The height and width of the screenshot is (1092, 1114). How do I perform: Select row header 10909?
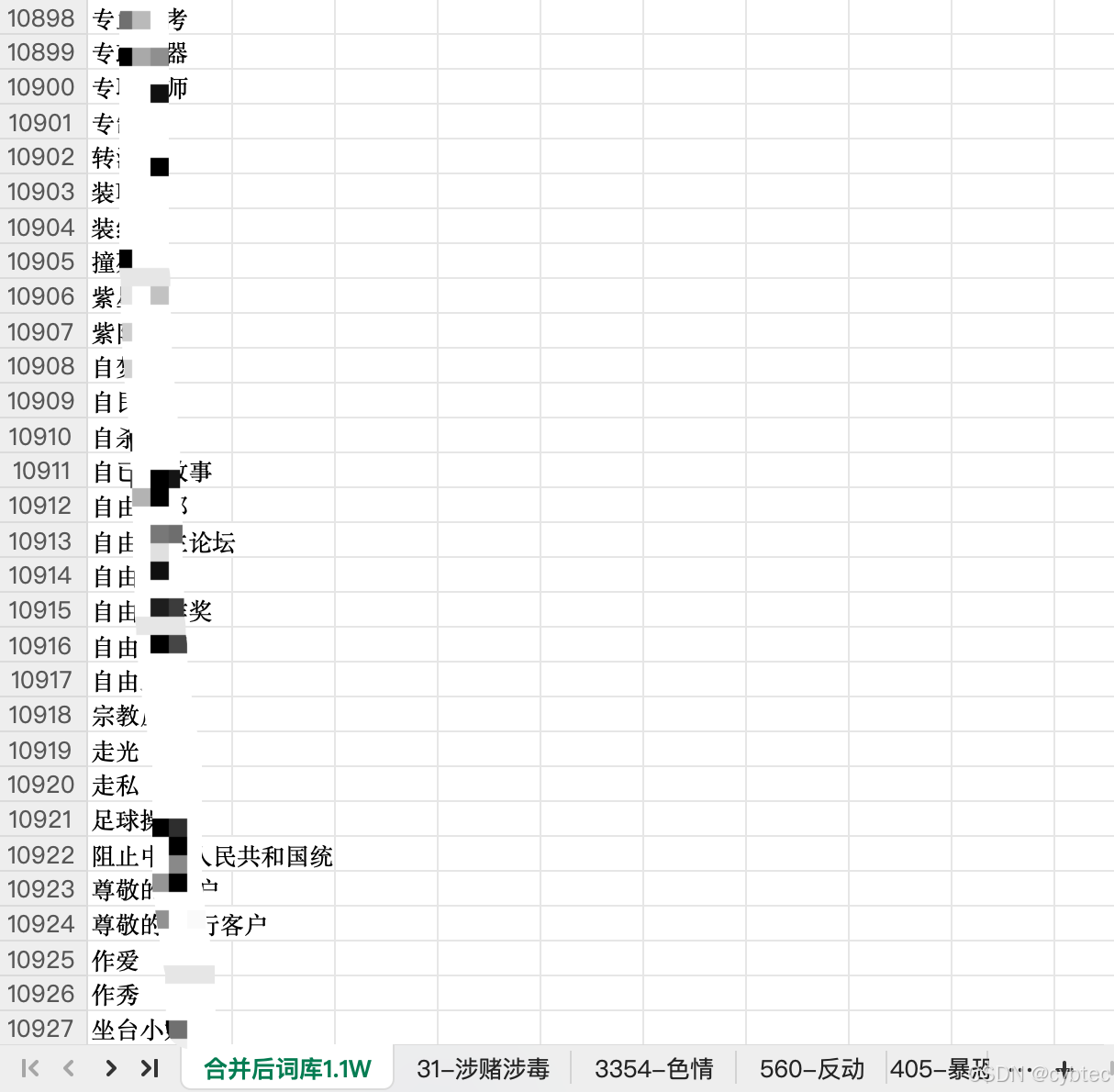pos(43,401)
